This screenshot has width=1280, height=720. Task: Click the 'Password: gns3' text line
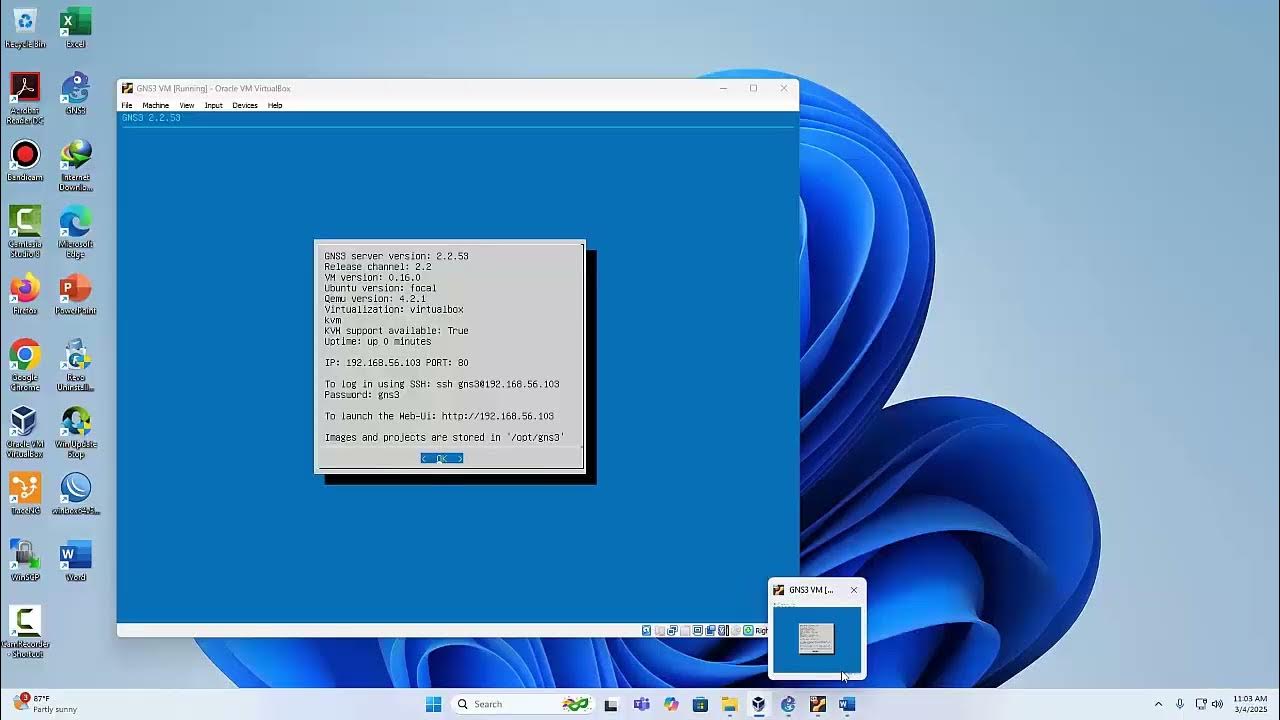(362, 395)
